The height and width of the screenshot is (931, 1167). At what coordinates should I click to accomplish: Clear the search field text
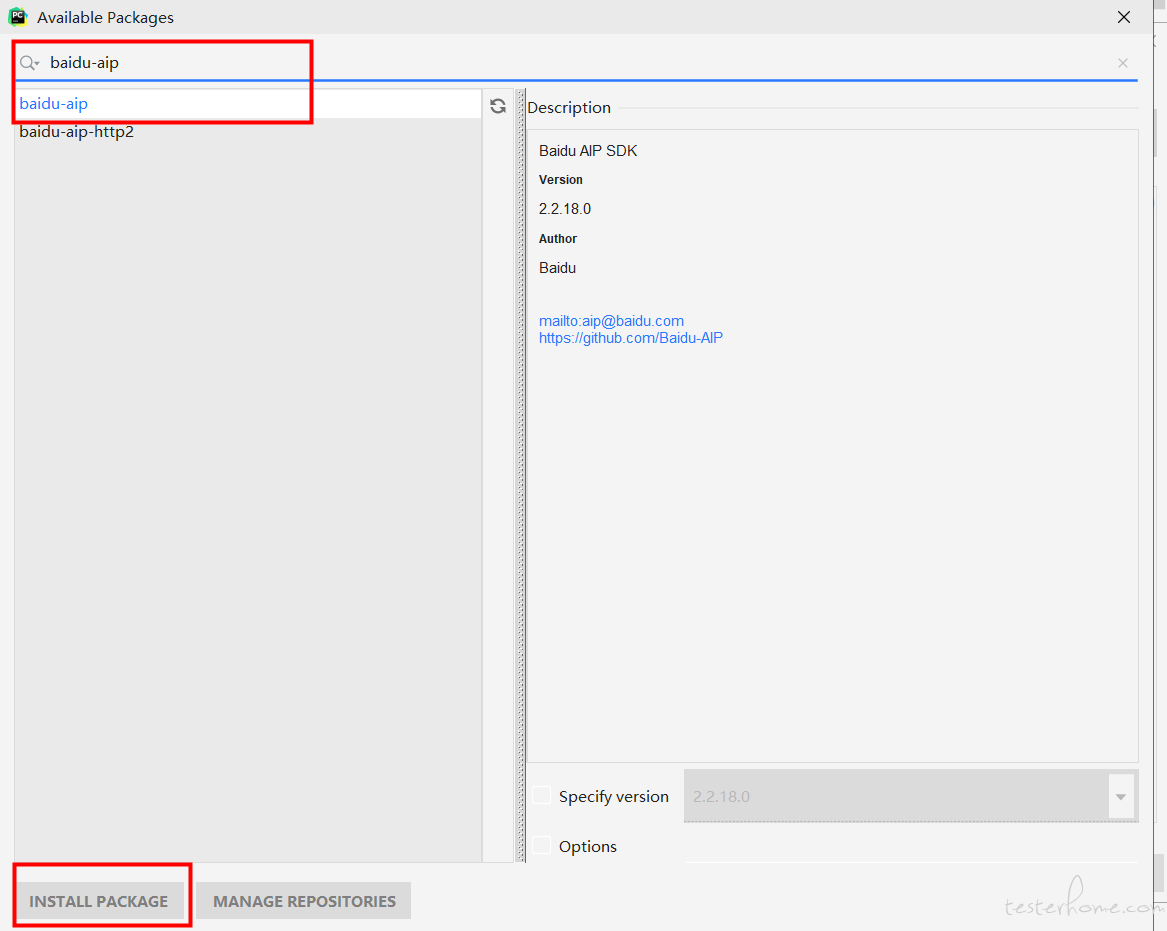1122,63
